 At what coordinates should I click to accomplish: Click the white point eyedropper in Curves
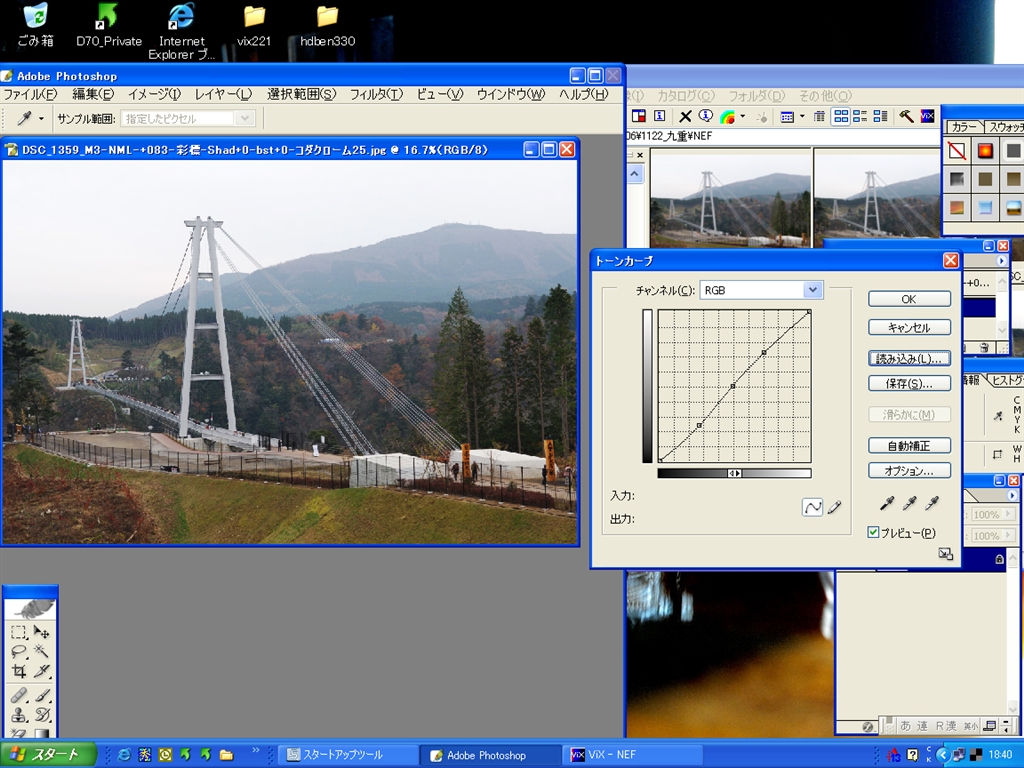click(x=932, y=504)
